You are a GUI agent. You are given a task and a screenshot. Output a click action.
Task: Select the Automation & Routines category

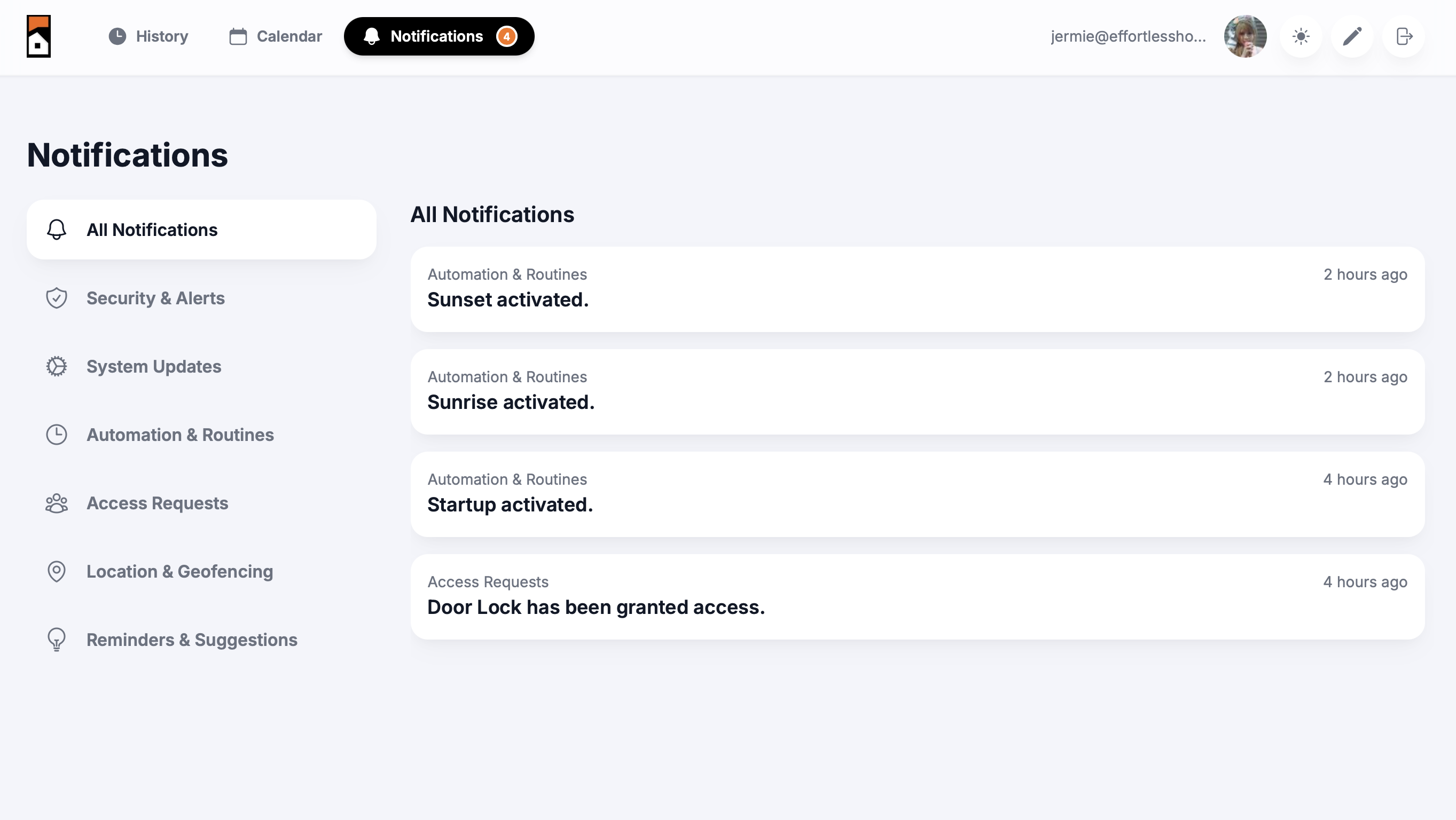click(x=180, y=435)
